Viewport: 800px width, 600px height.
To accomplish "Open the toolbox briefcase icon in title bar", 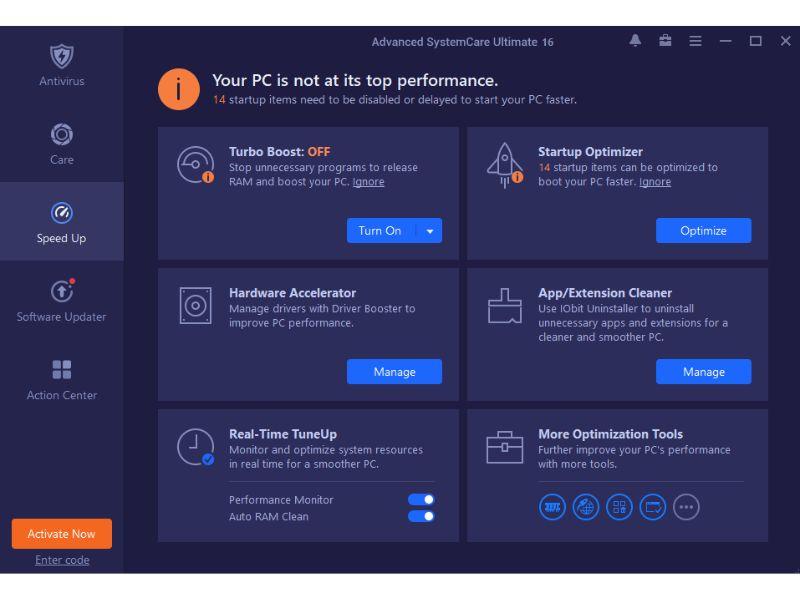I will (x=665, y=41).
